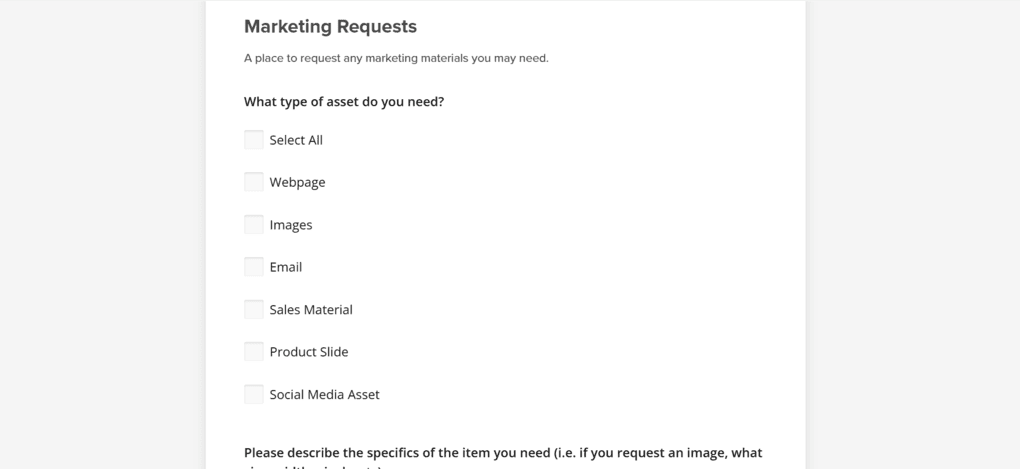Mark the Sales Material checkbox
The width and height of the screenshot is (1020, 469).
[x=254, y=310]
